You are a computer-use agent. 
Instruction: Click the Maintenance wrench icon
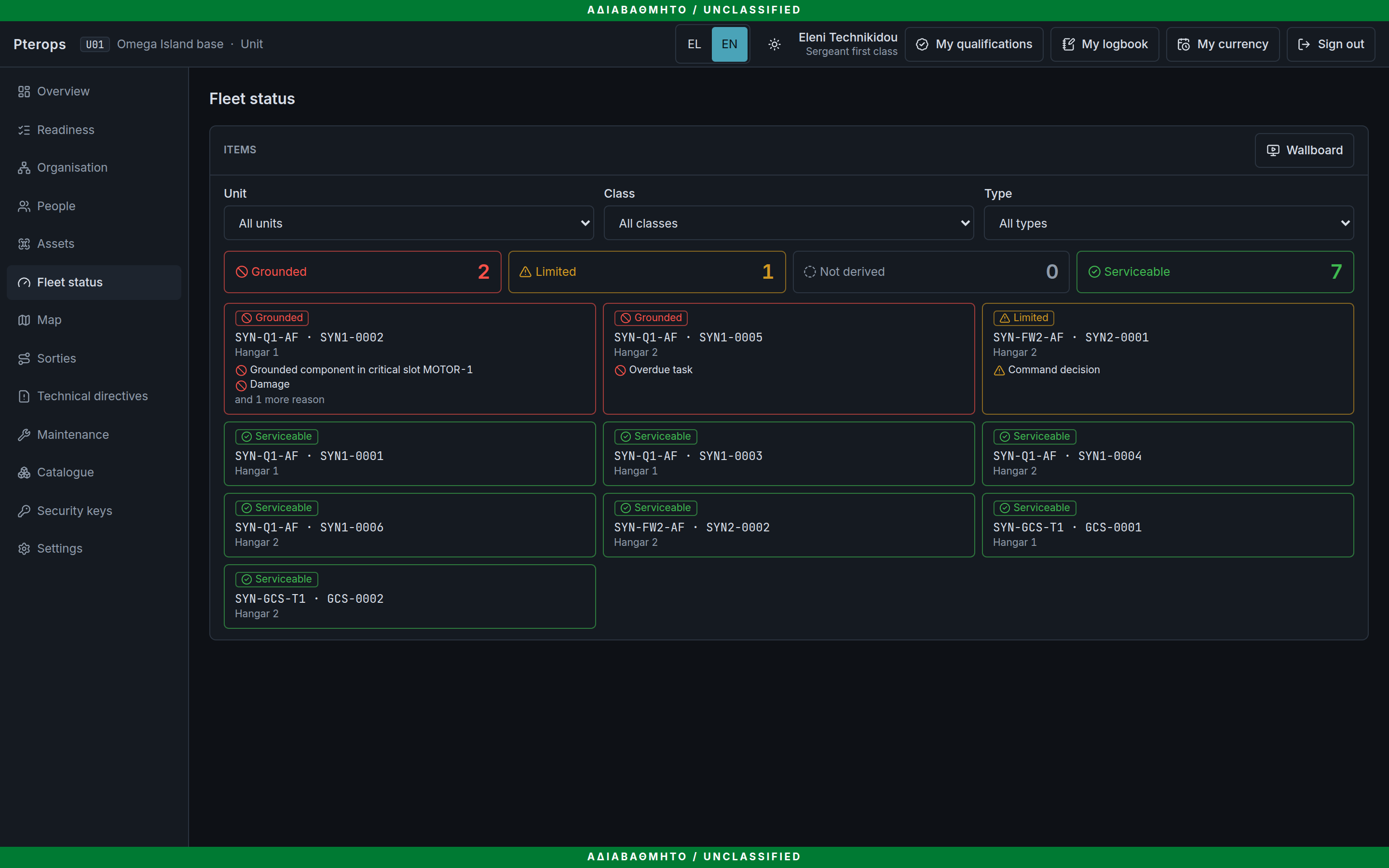[24, 434]
